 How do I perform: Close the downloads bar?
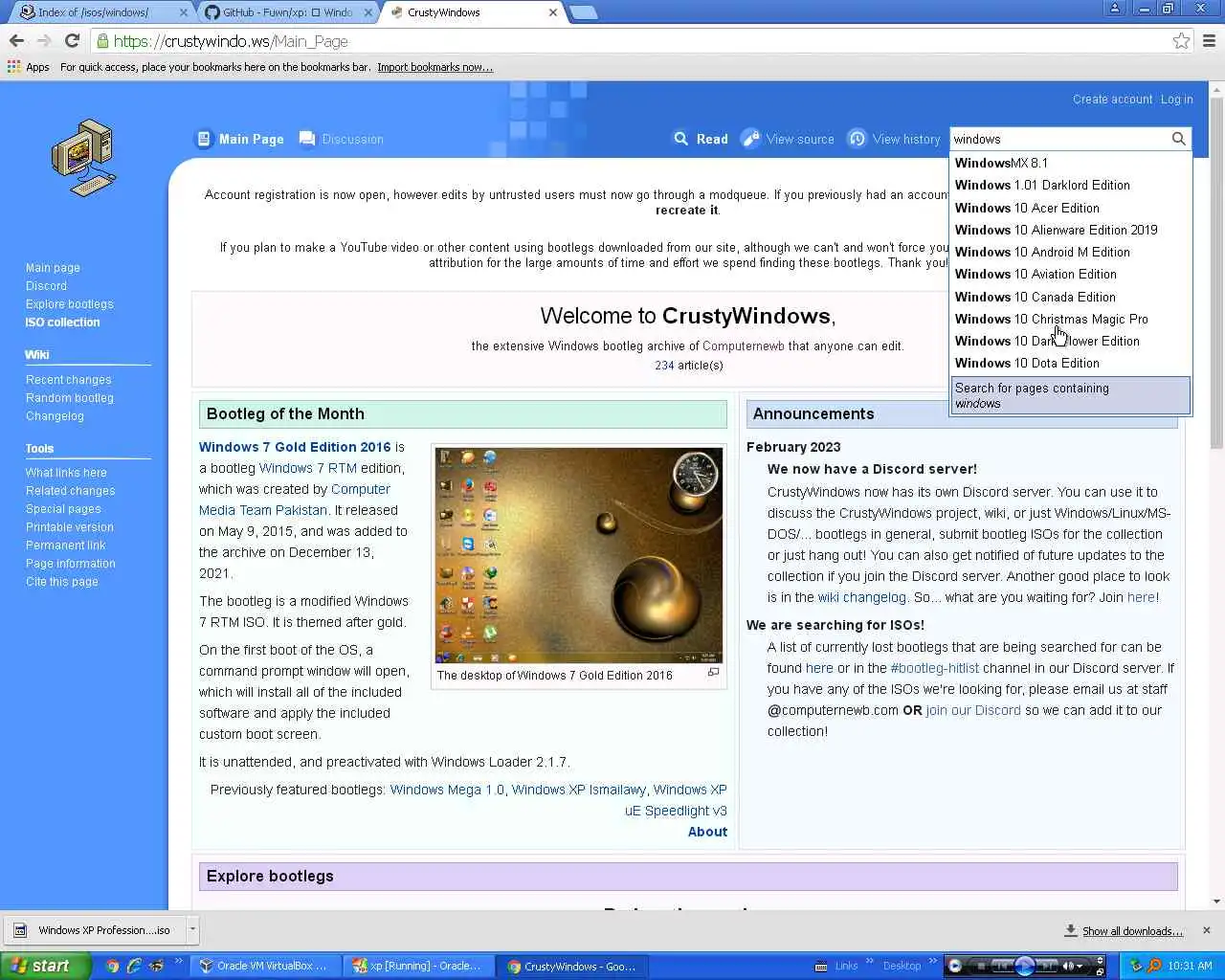click(1206, 930)
